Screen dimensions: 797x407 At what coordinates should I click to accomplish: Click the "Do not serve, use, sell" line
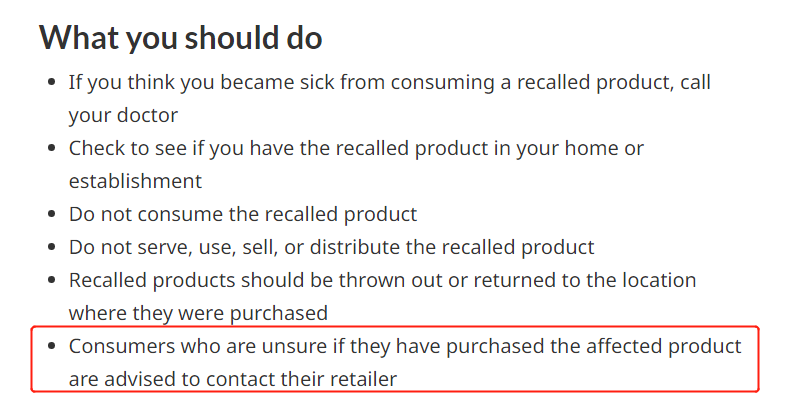point(331,248)
